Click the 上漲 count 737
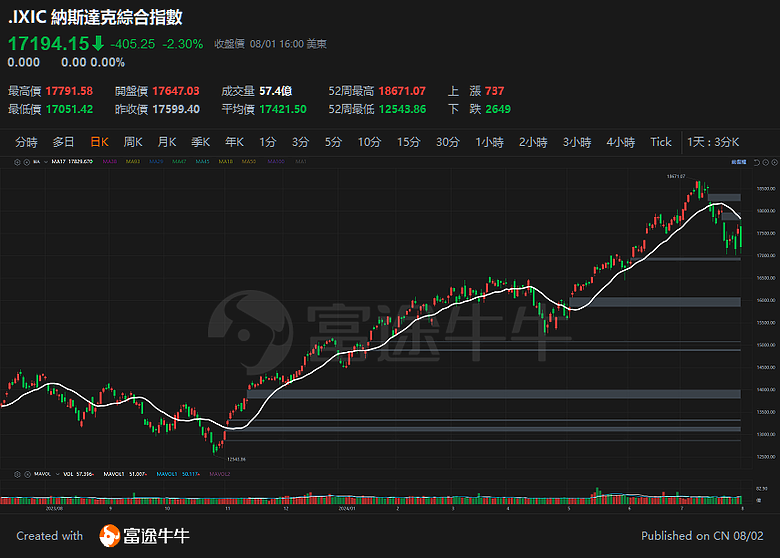The height and width of the screenshot is (558, 780). pos(494,91)
